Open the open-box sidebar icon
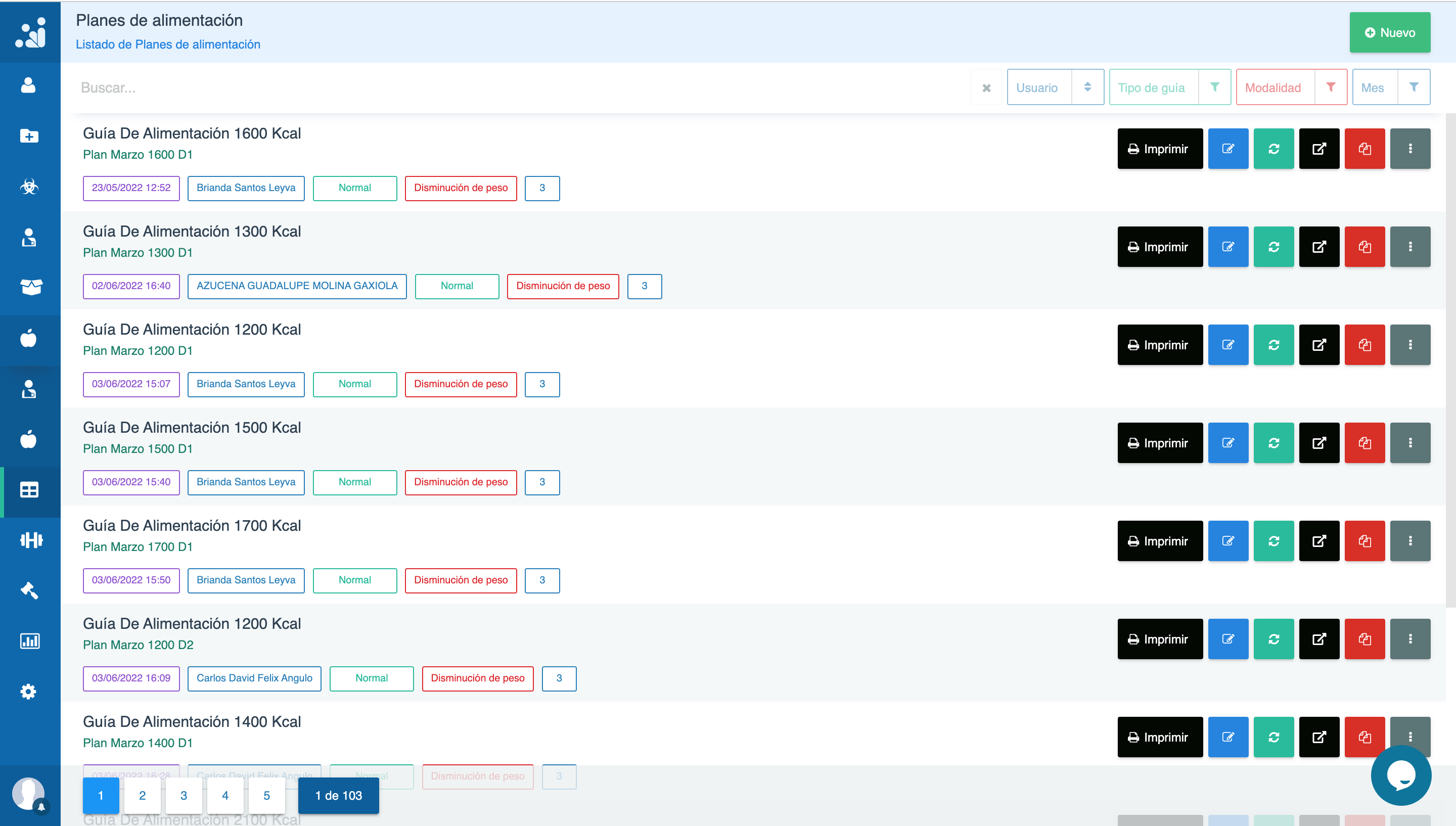1456x826 pixels. pyautogui.click(x=31, y=287)
